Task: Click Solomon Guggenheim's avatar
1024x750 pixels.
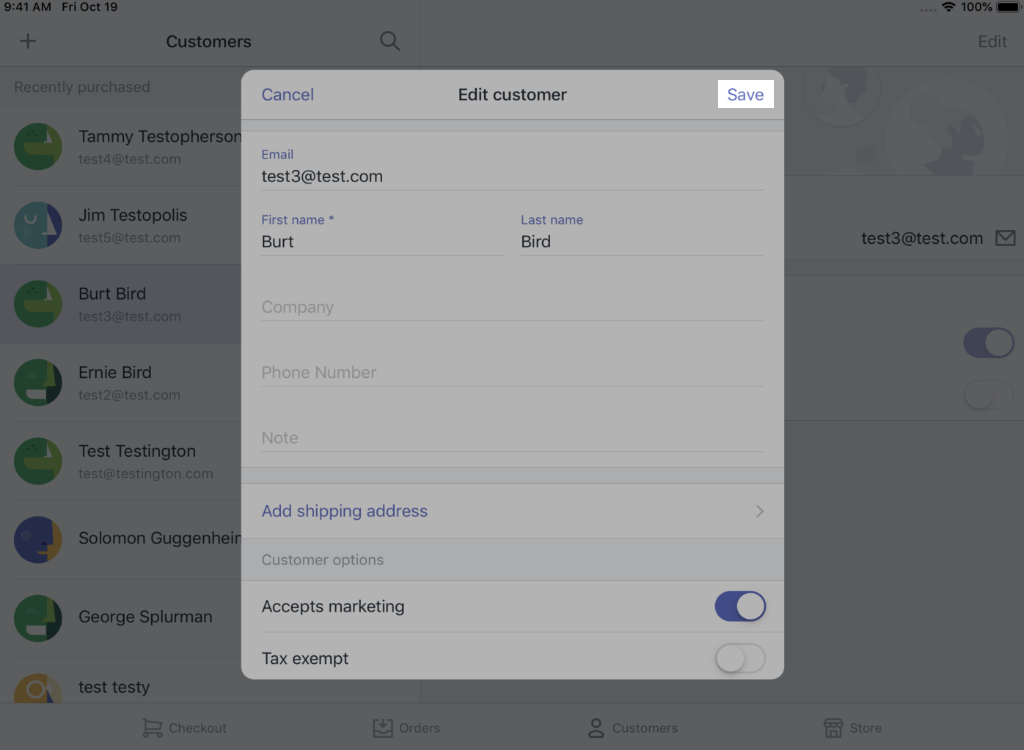Action: [x=38, y=539]
